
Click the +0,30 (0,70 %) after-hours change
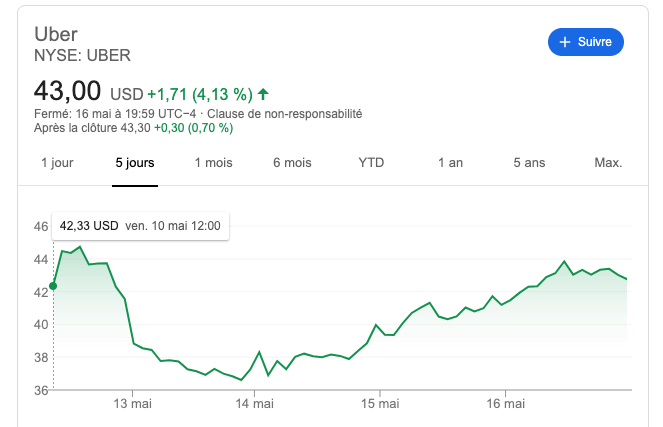click(x=194, y=128)
